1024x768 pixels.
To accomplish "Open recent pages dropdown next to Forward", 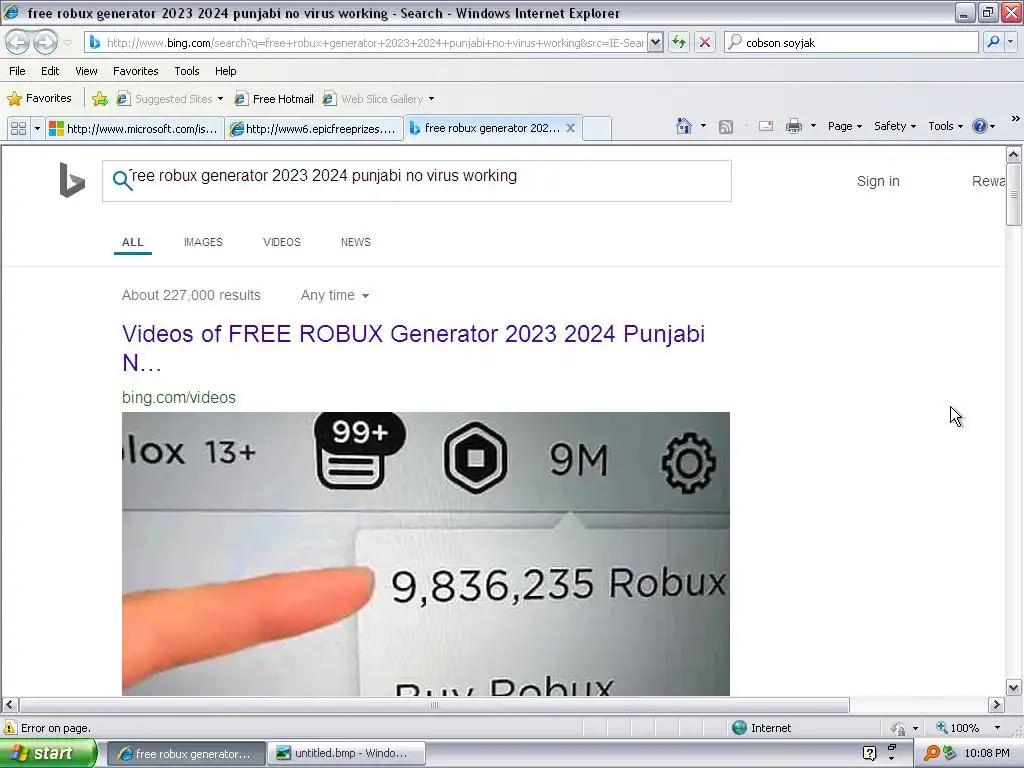I will (x=68, y=43).
